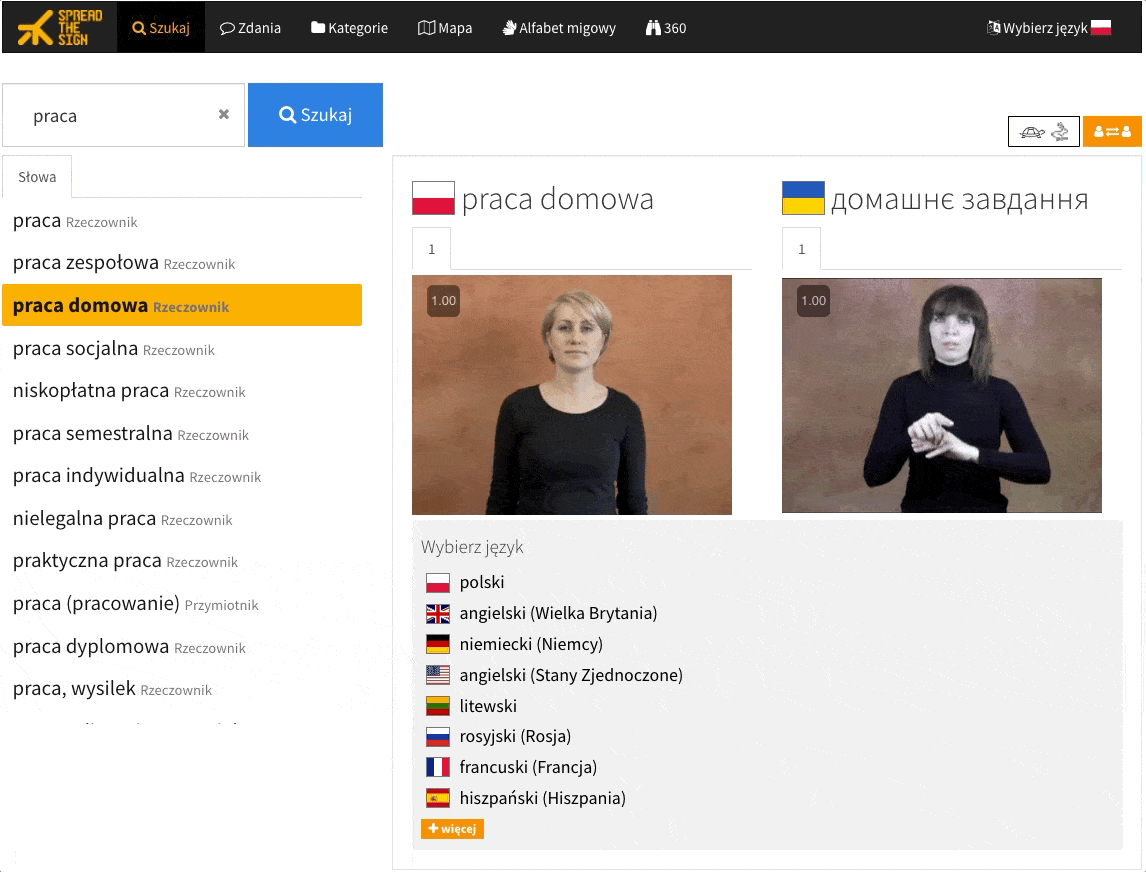Open the result niskopłatna praca
Screen dimensions: 1146x872
coord(129,391)
